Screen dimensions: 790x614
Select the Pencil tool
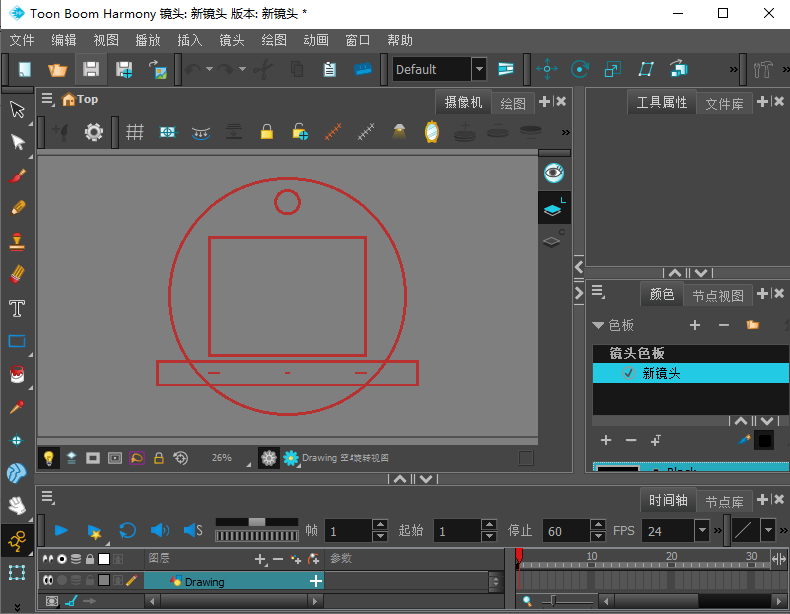[x=18, y=208]
